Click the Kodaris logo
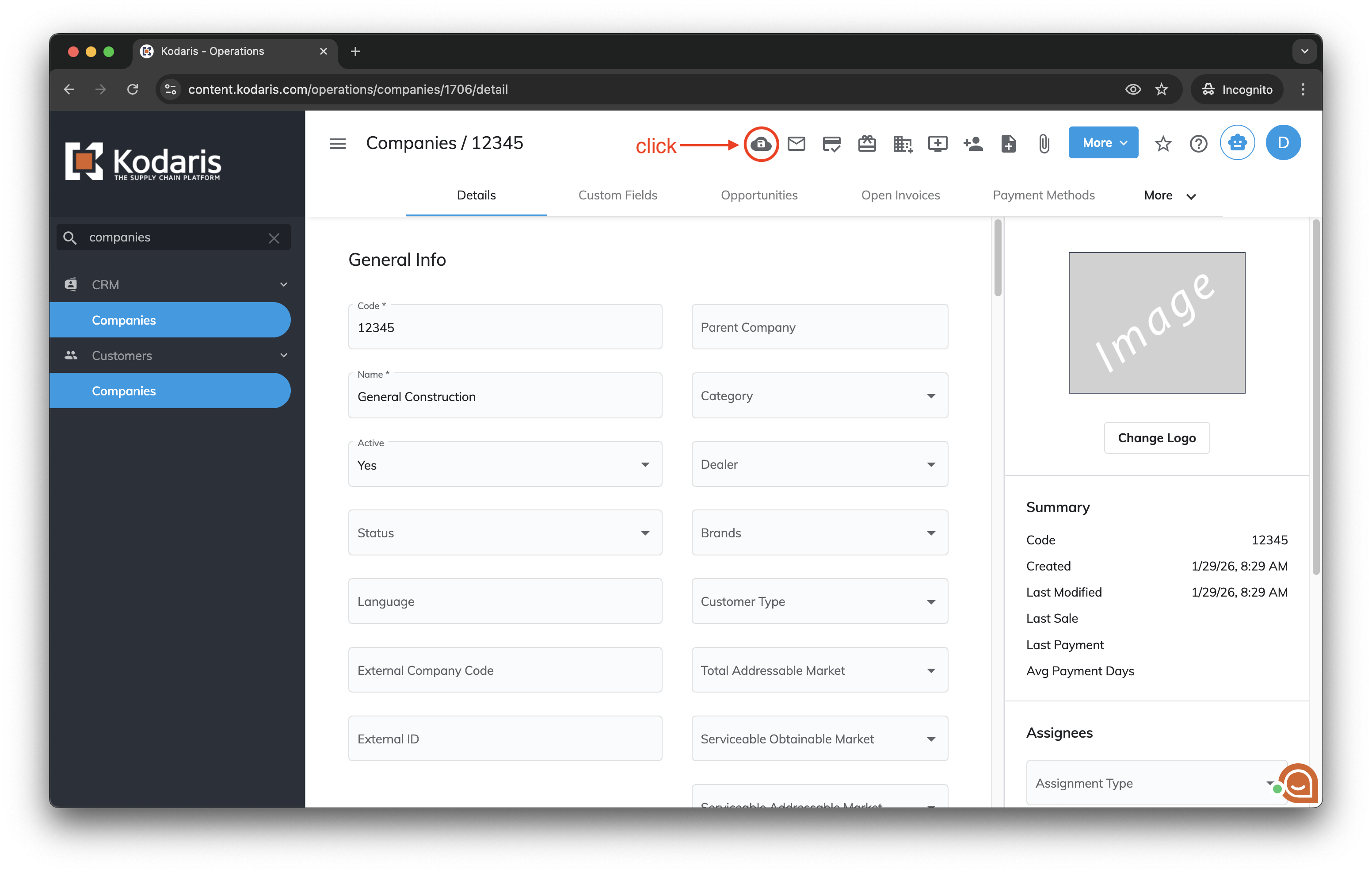 [142, 162]
